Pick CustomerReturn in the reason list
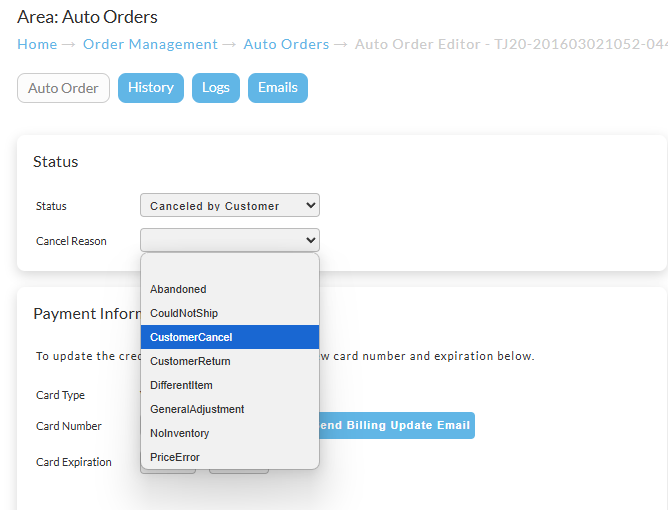The image size is (668, 510). click(x=230, y=361)
